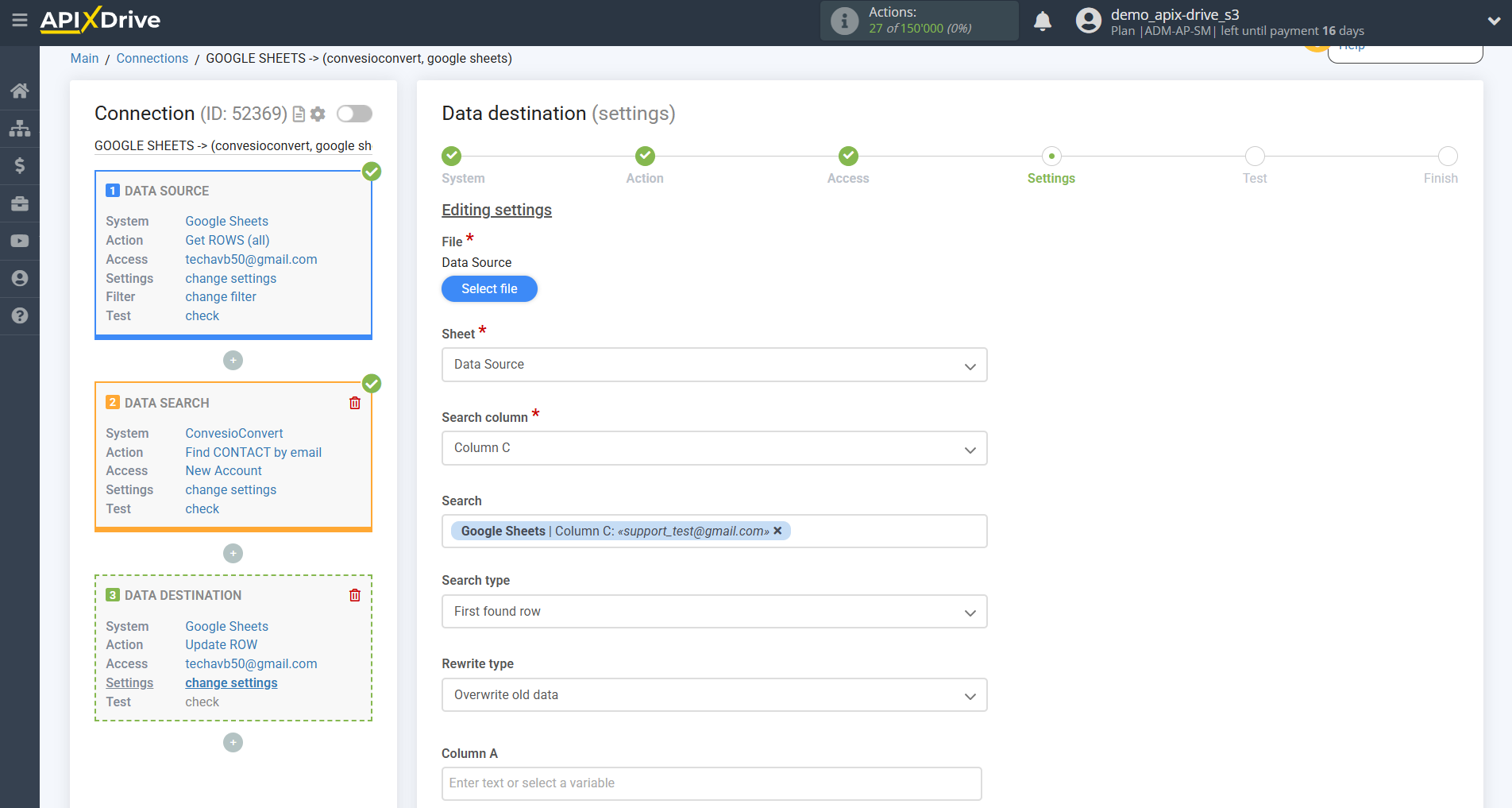Go to the Access step
The width and height of the screenshot is (1512, 808).
click(x=847, y=157)
